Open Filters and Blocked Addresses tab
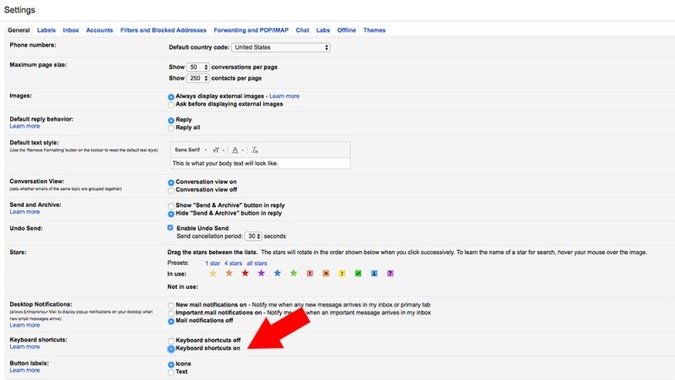This screenshot has width=675, height=380. (x=163, y=30)
